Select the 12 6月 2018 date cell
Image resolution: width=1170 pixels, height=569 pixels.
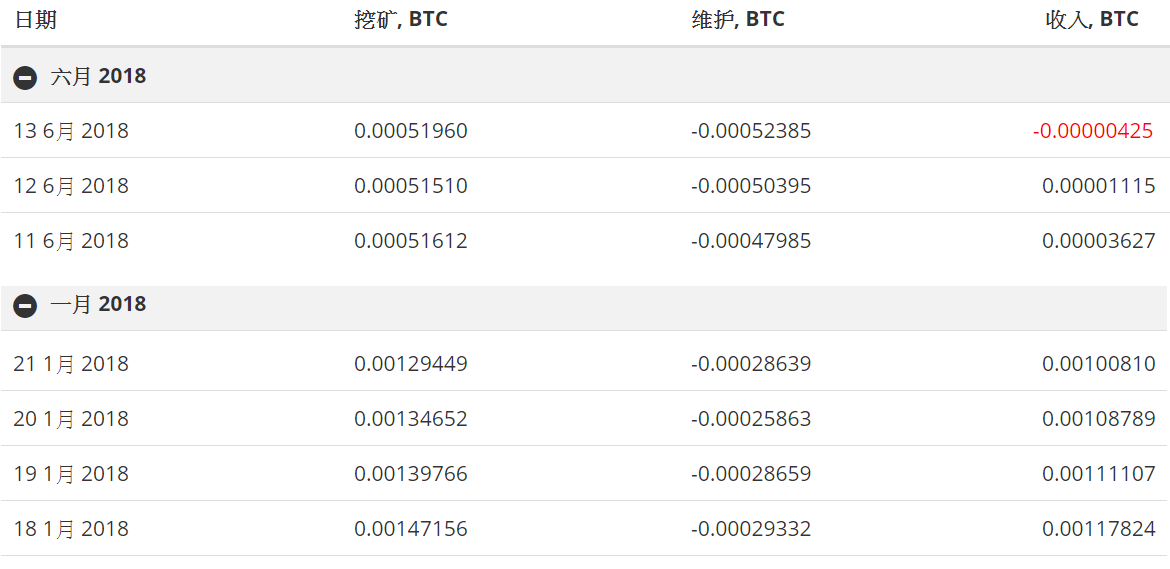[x=71, y=186]
